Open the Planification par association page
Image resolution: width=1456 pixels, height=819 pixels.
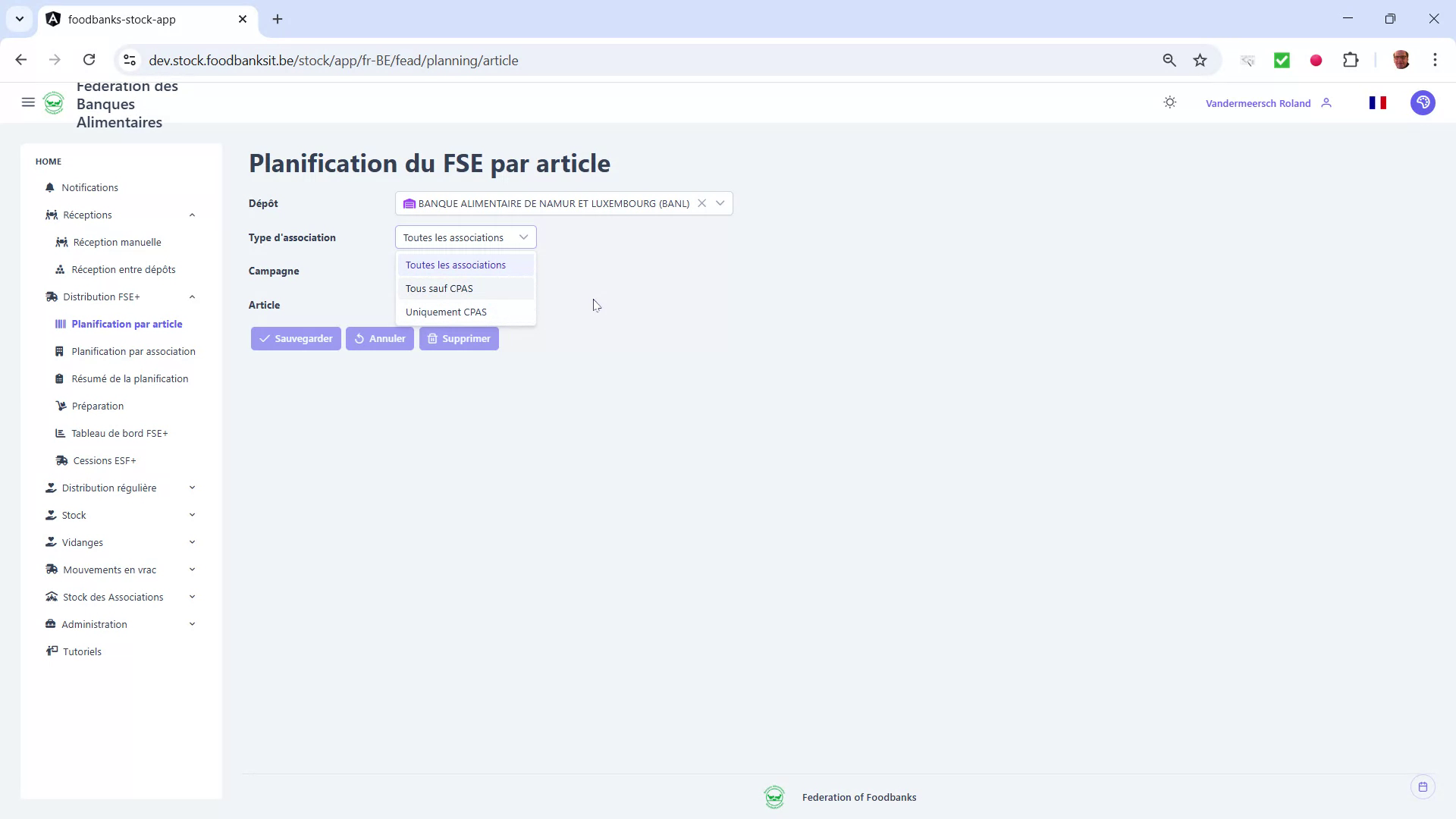133,351
